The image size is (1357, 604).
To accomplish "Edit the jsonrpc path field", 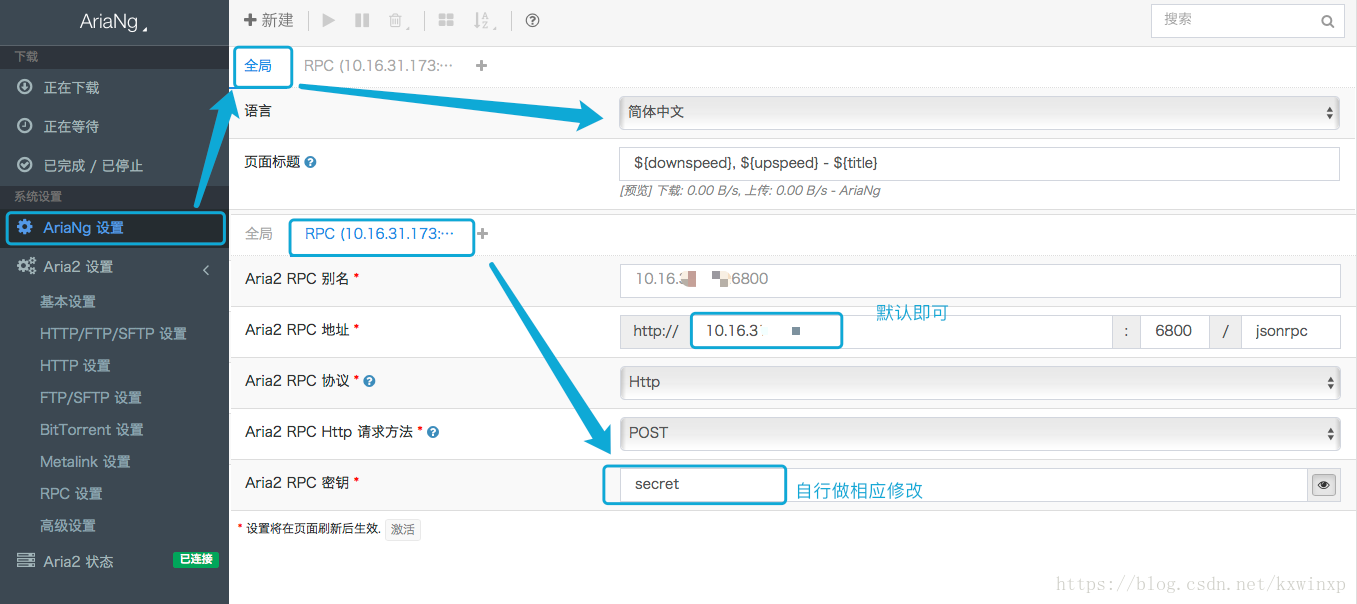I will pyautogui.click(x=1290, y=331).
